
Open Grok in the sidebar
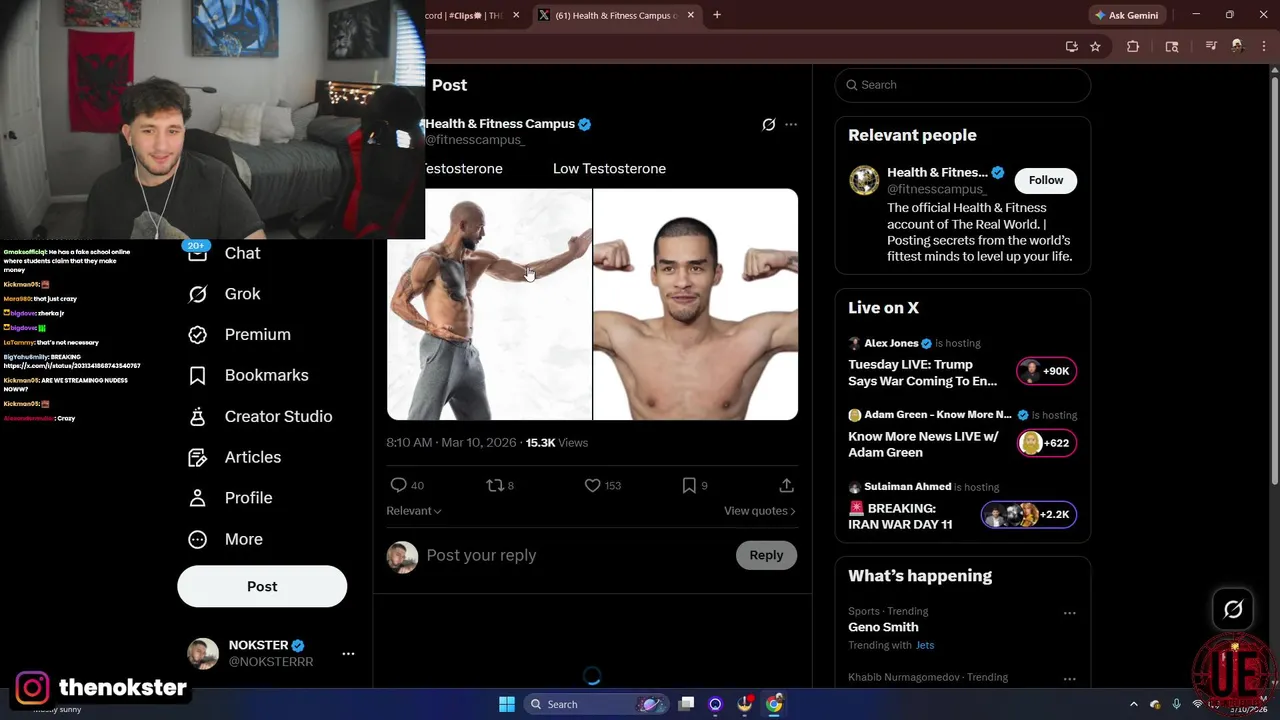[x=226, y=294]
